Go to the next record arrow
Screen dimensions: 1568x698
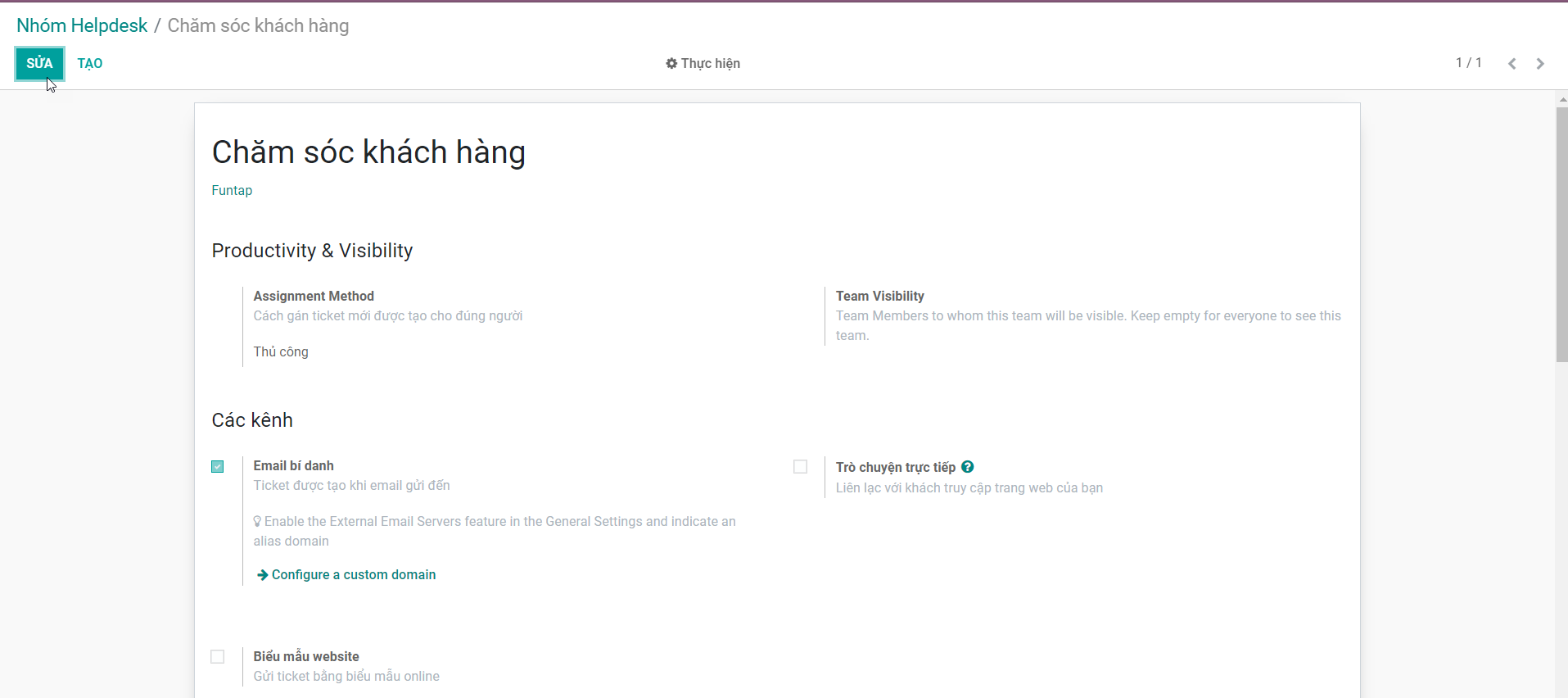coord(1540,64)
